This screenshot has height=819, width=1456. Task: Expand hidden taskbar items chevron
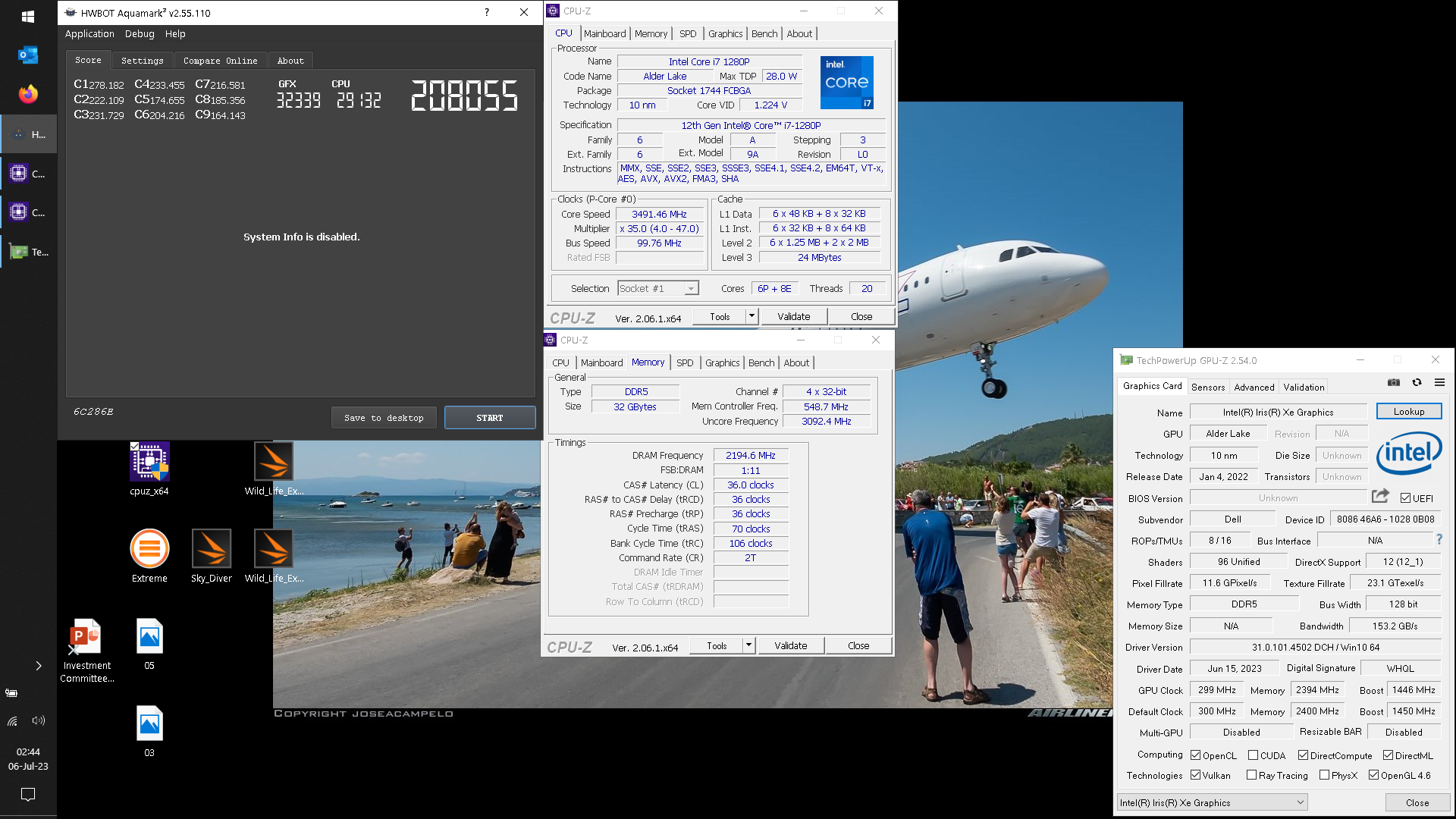click(39, 666)
